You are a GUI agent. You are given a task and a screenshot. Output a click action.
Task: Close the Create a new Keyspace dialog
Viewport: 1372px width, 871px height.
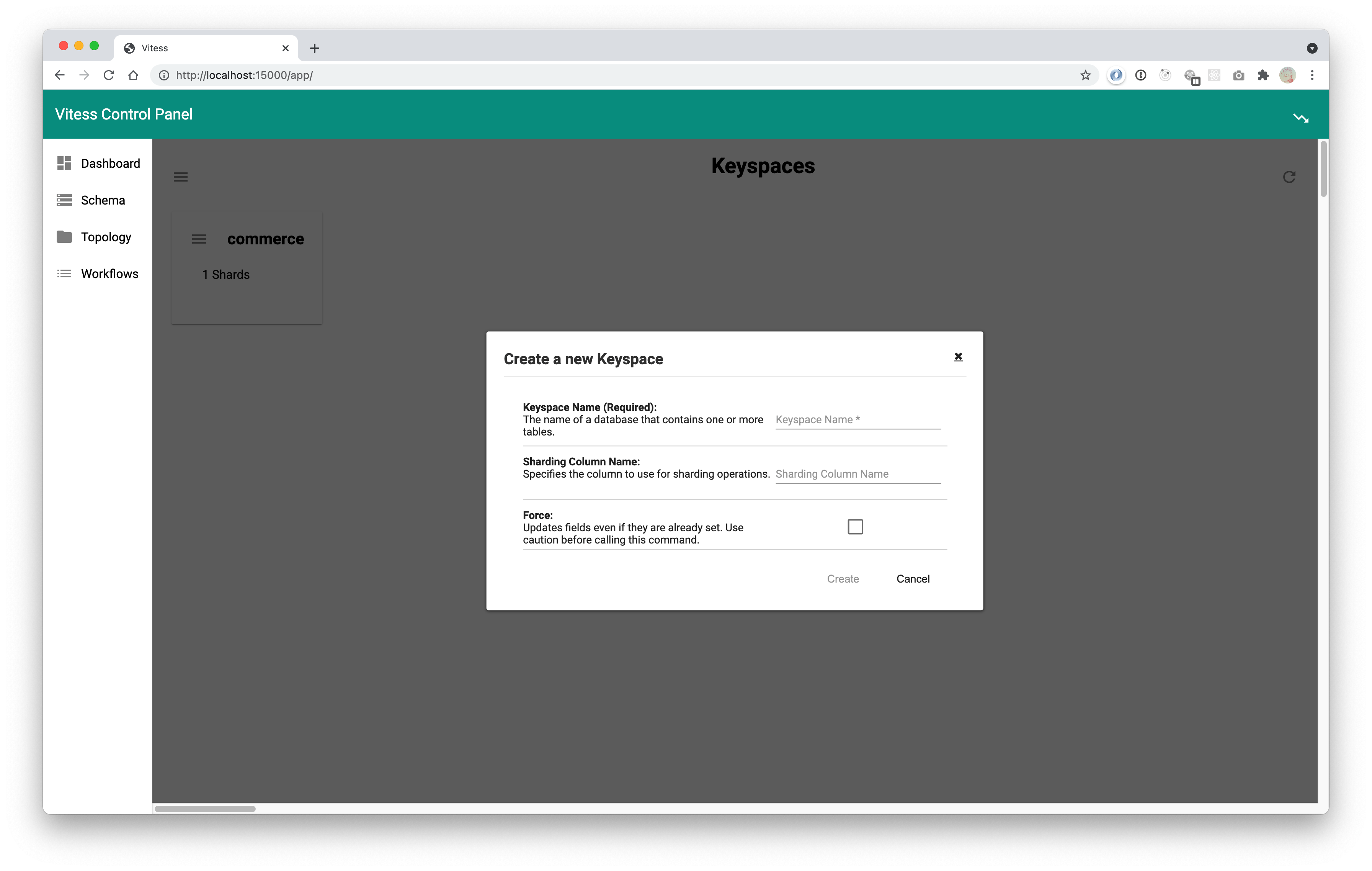[x=958, y=356]
